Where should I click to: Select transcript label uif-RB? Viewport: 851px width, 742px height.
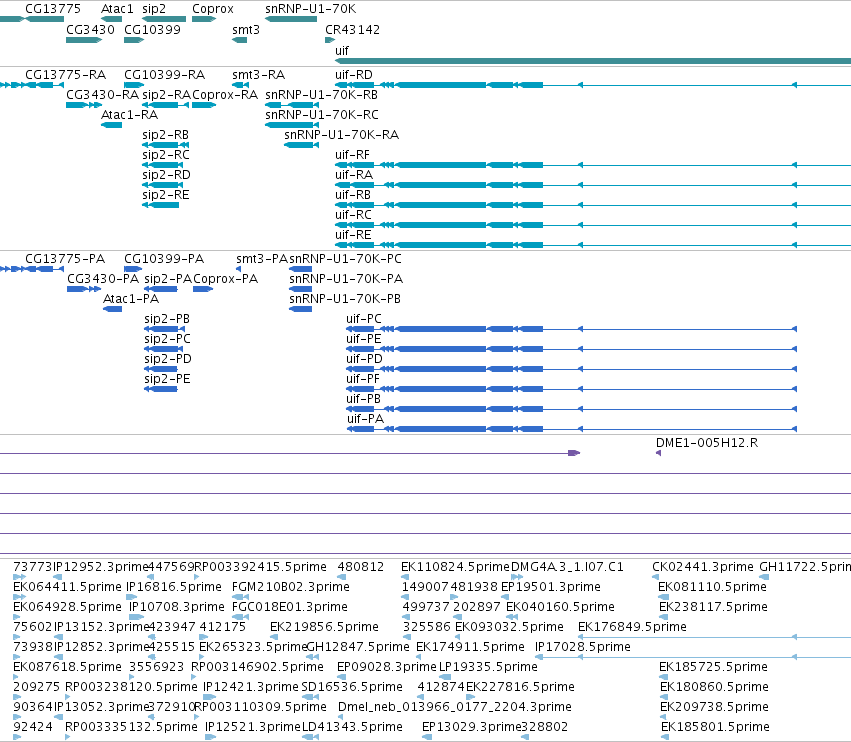[x=353, y=195]
